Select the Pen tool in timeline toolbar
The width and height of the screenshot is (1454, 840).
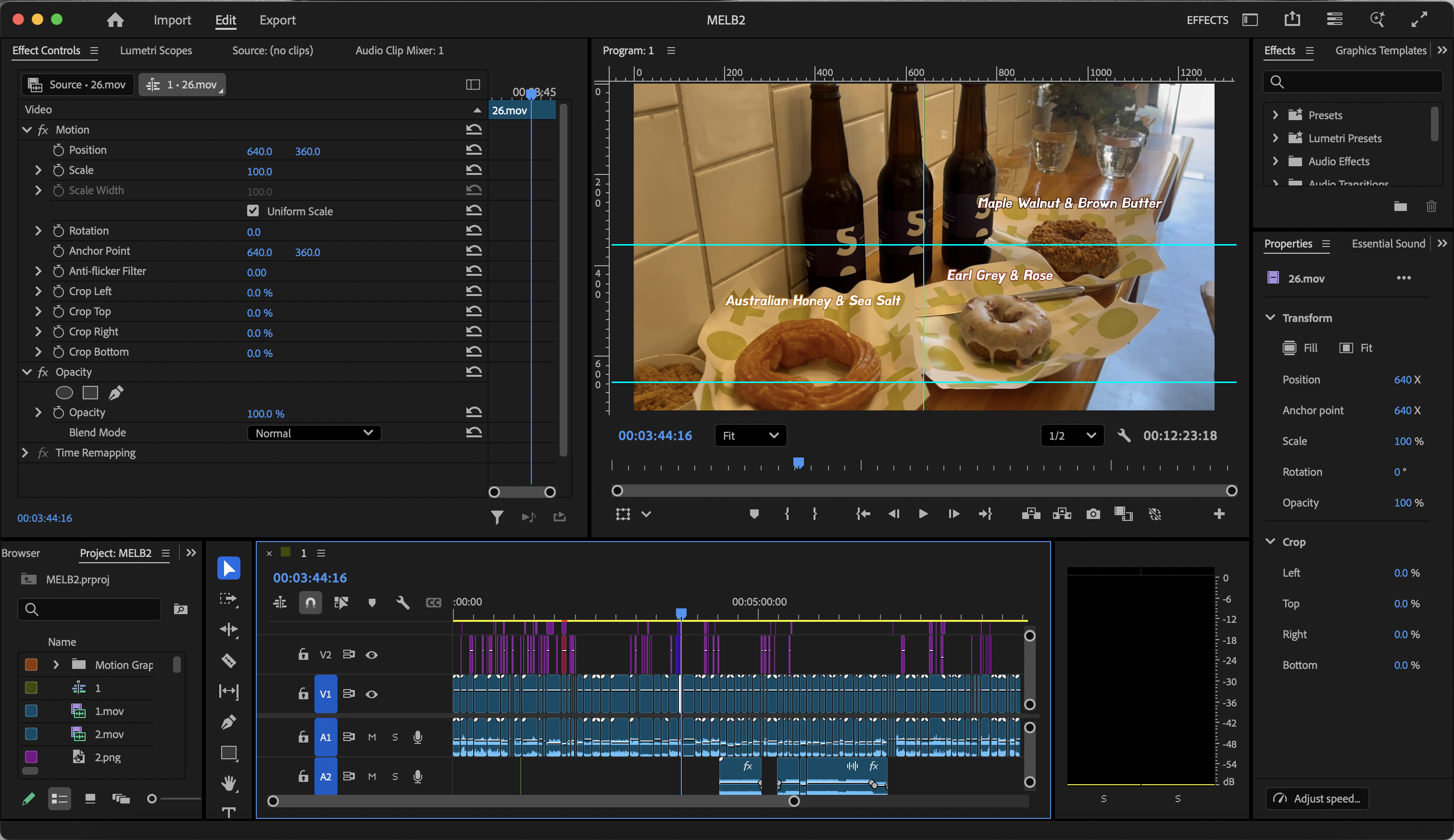tap(228, 722)
